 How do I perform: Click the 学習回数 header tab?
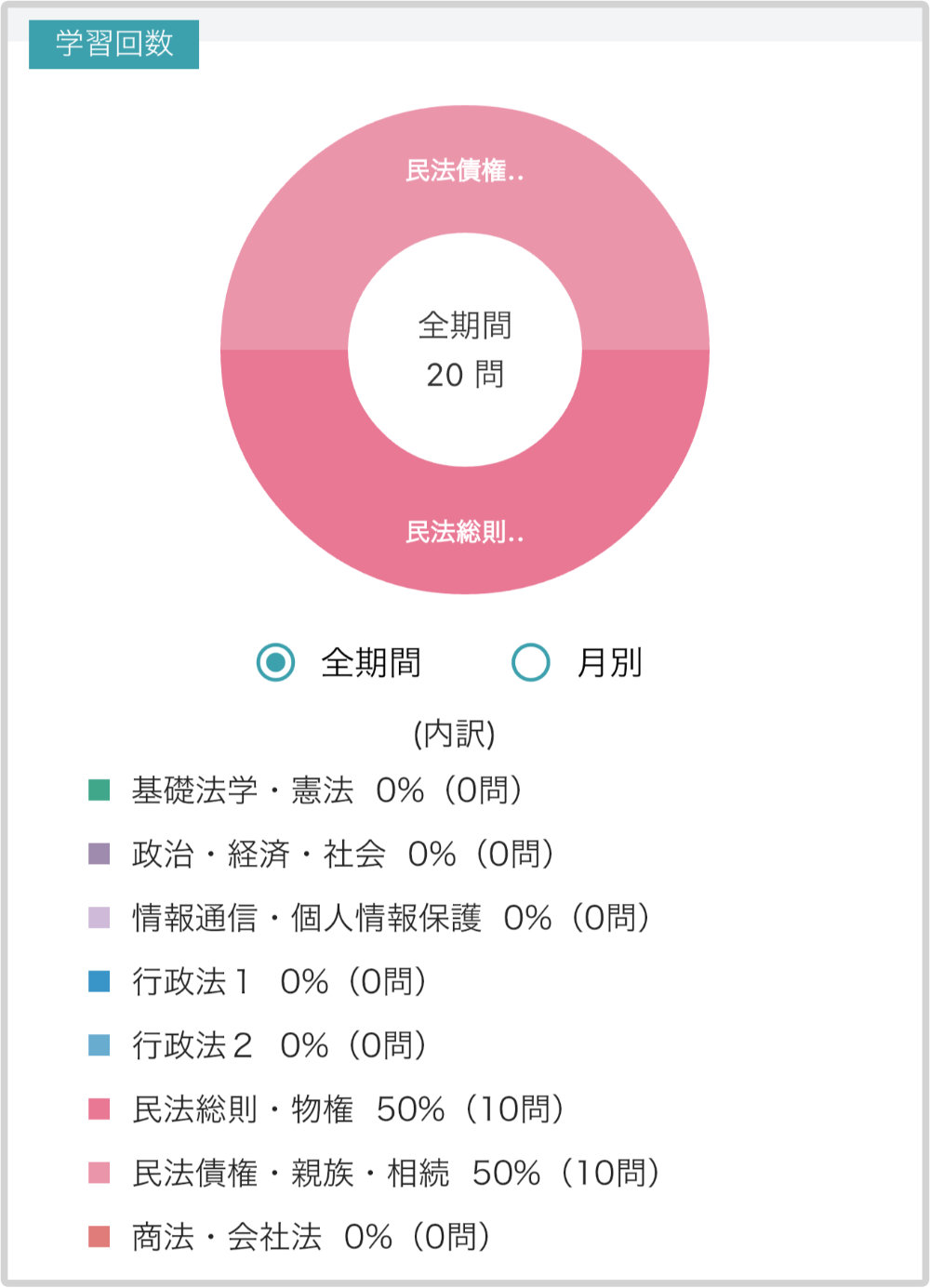coord(114,44)
